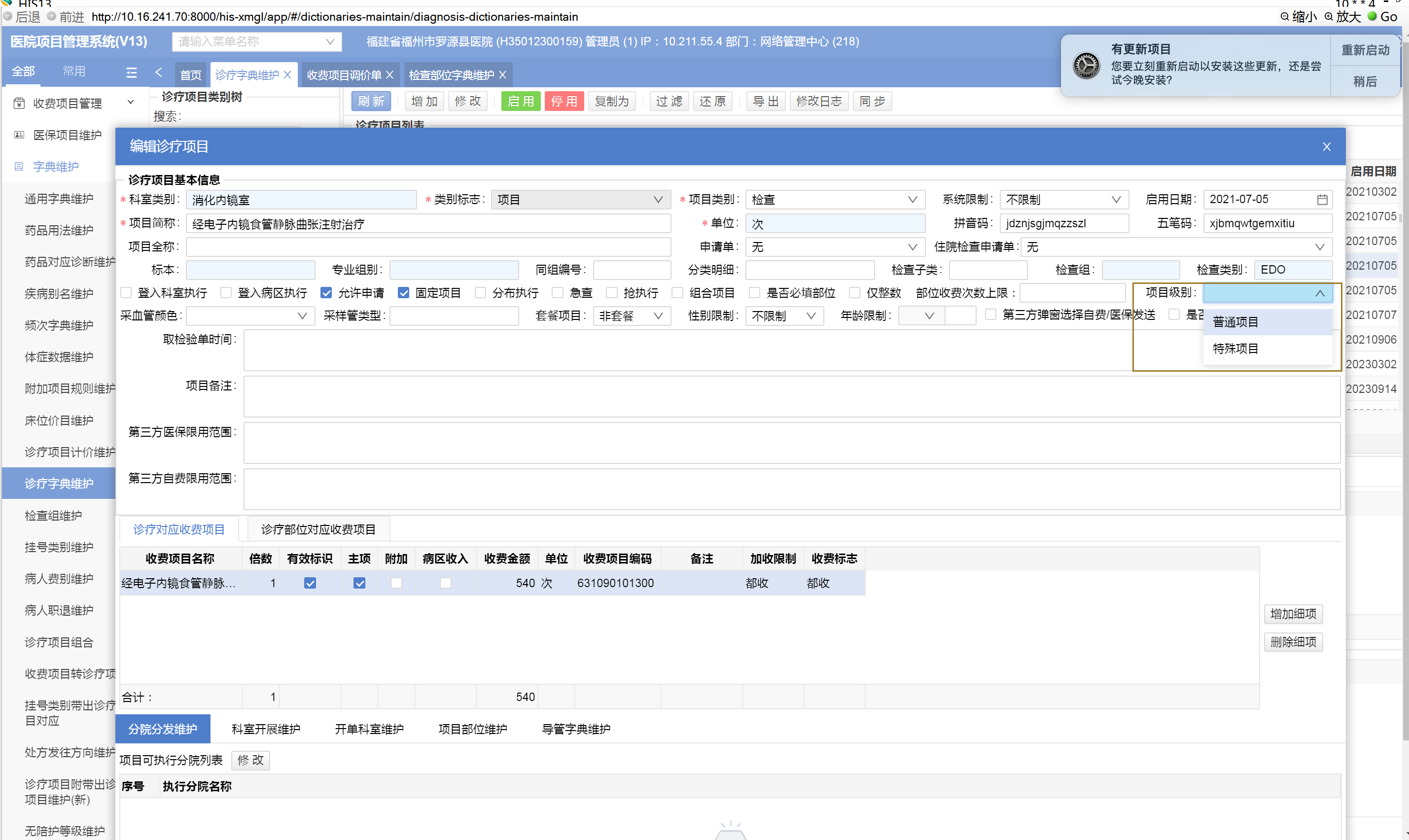Uncheck the 允许申请 checkbox

click(326, 293)
